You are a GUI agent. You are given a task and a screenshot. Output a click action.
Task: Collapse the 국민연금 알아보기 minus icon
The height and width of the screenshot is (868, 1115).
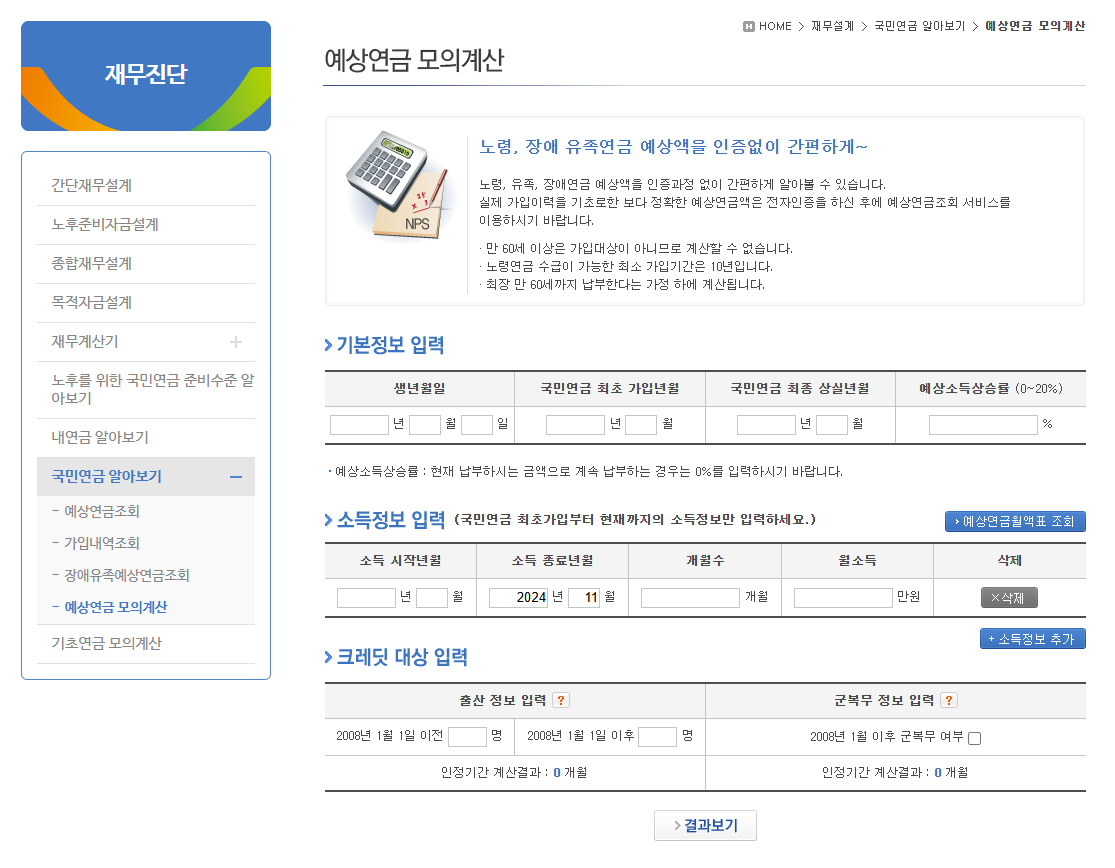236,477
